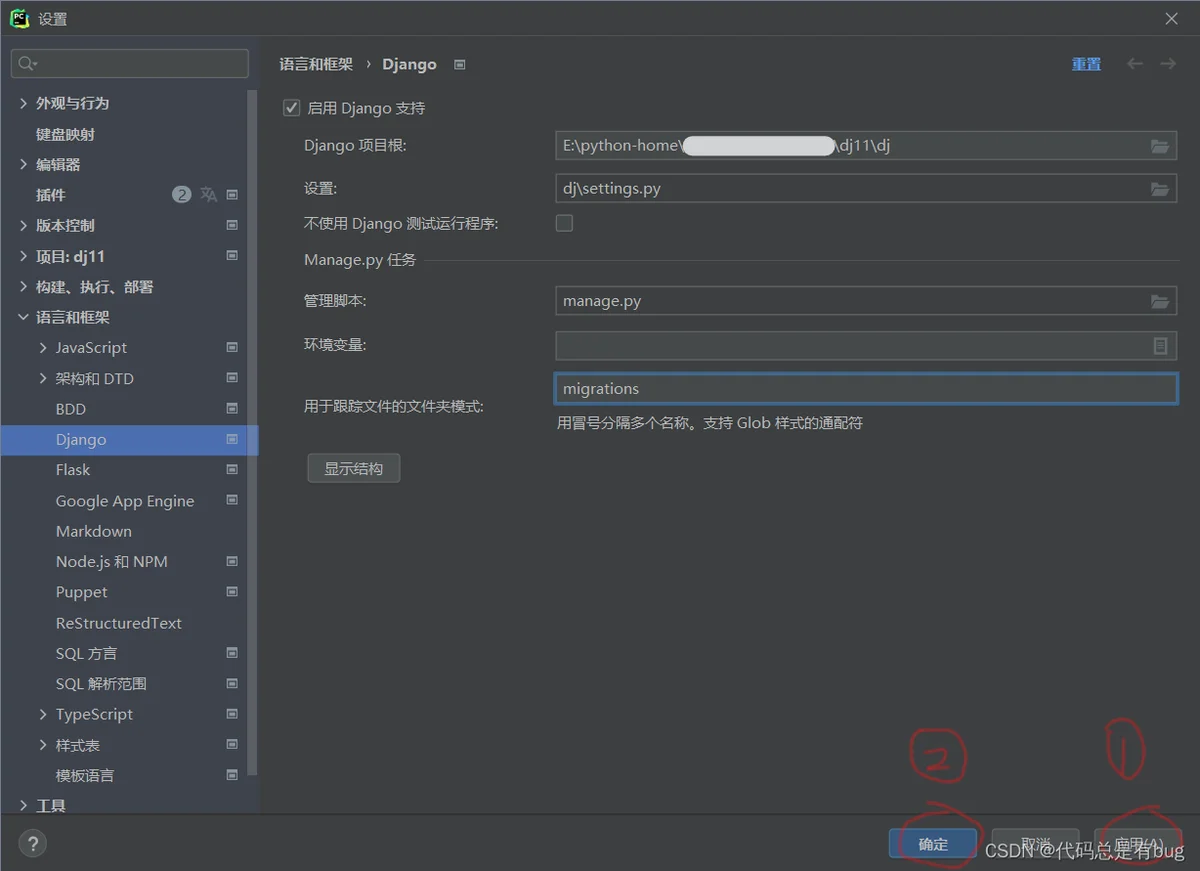
Task: Click the project icon beside Flask
Action: pyautogui.click(x=232, y=470)
